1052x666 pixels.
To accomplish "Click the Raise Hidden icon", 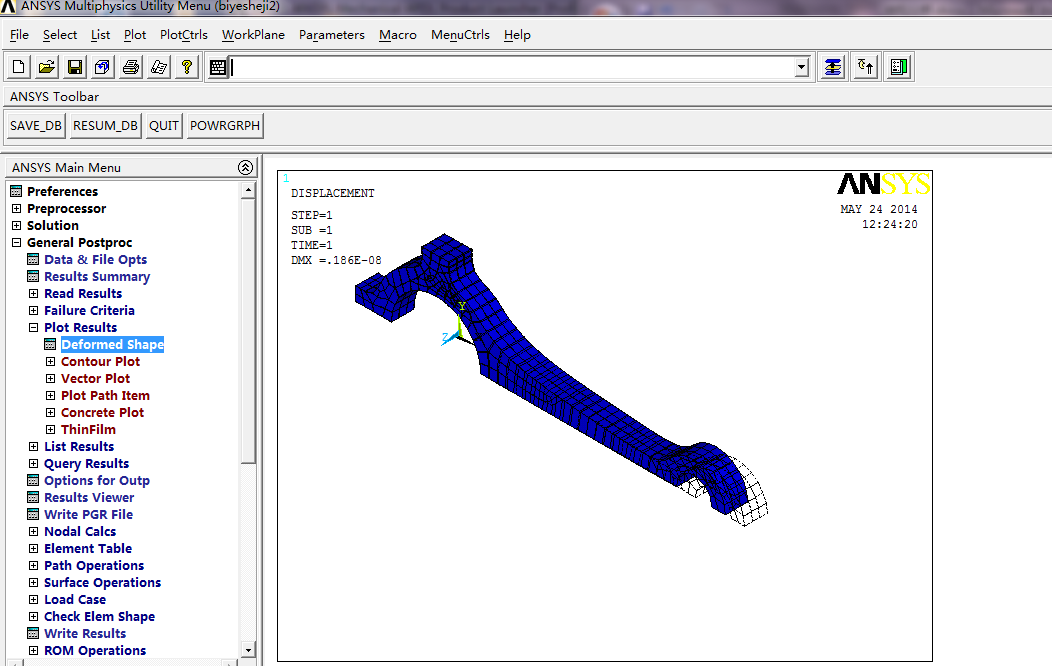I will pyautogui.click(x=833, y=67).
